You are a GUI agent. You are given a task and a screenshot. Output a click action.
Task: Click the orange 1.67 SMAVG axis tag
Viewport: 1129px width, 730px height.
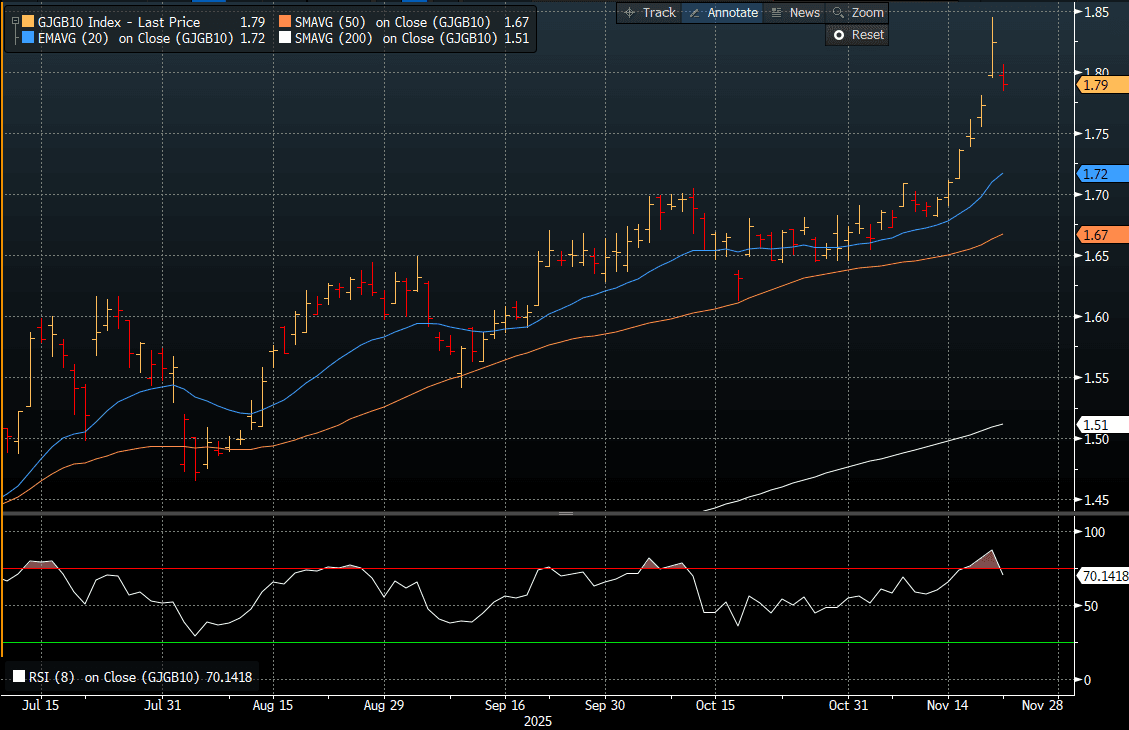coord(1096,235)
